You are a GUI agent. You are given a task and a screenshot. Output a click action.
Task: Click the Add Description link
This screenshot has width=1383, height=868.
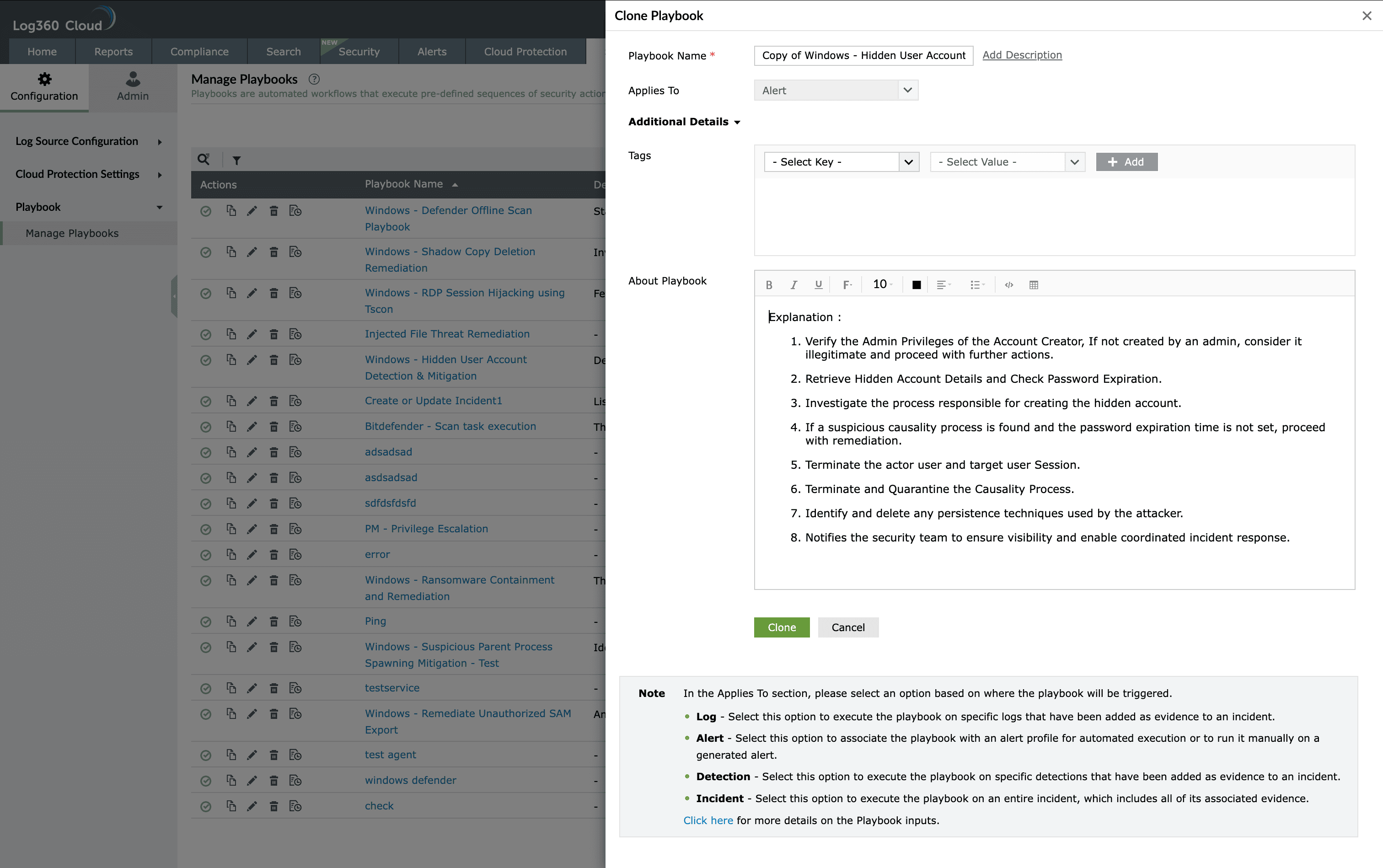pos(1022,55)
